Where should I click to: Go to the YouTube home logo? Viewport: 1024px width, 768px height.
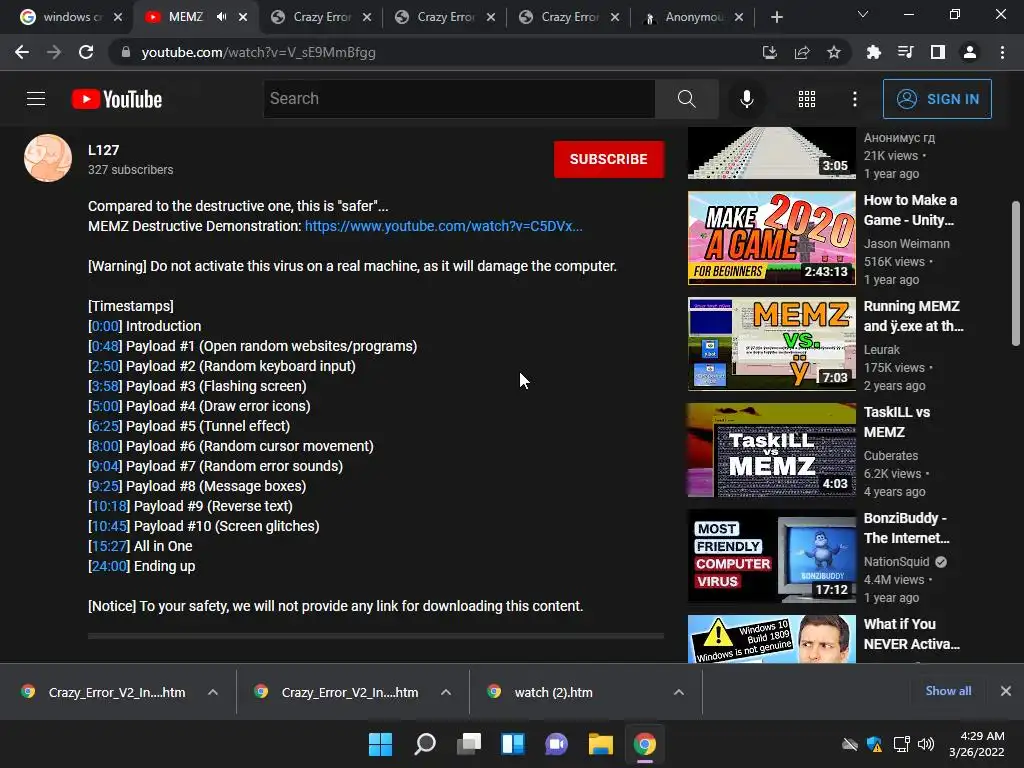pyautogui.click(x=117, y=99)
